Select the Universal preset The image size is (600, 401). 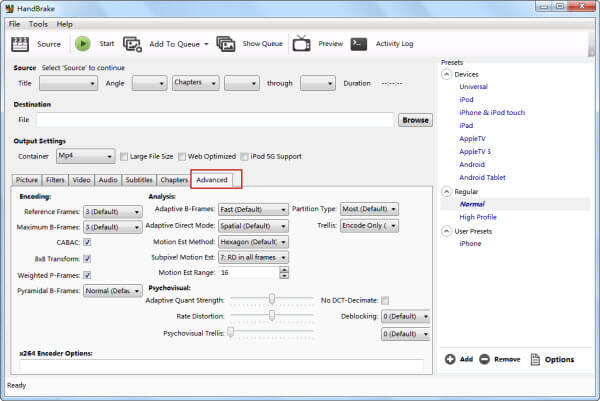coord(473,86)
